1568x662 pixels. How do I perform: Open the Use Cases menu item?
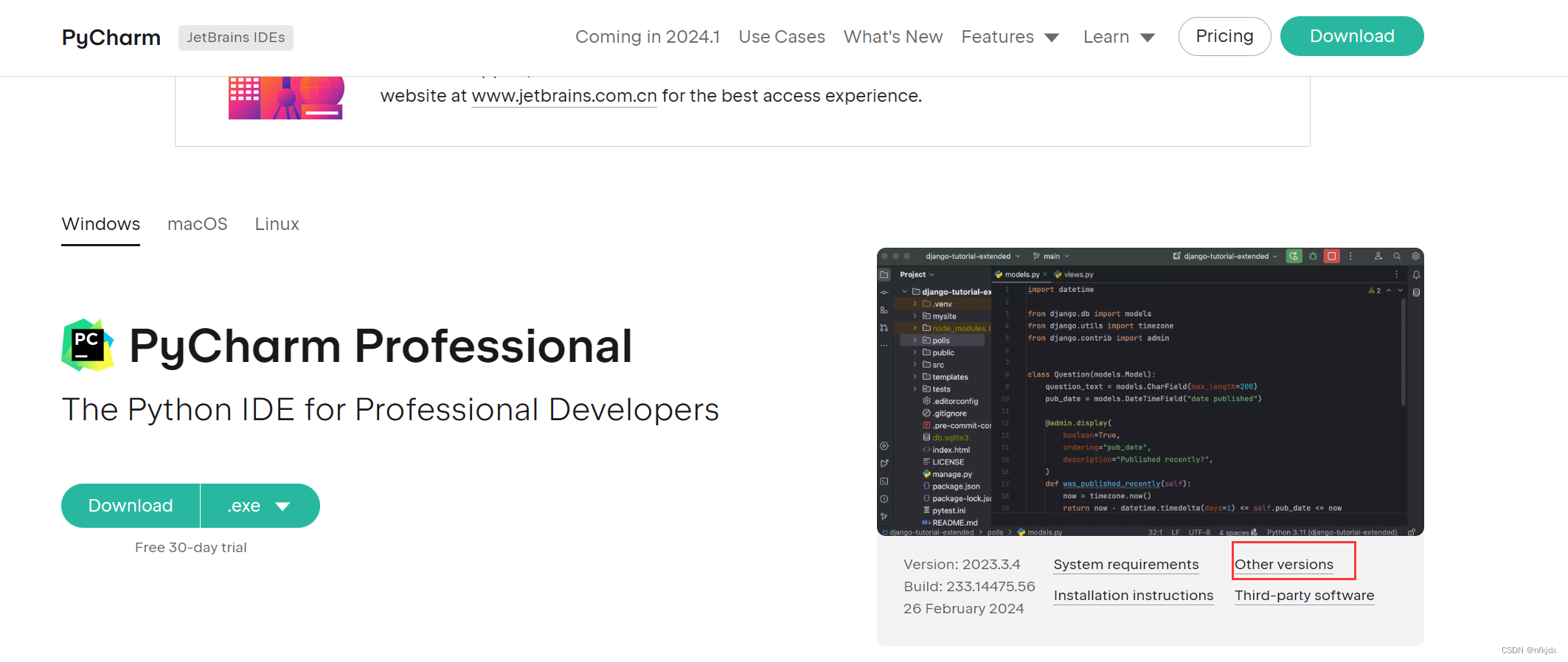pos(782,37)
